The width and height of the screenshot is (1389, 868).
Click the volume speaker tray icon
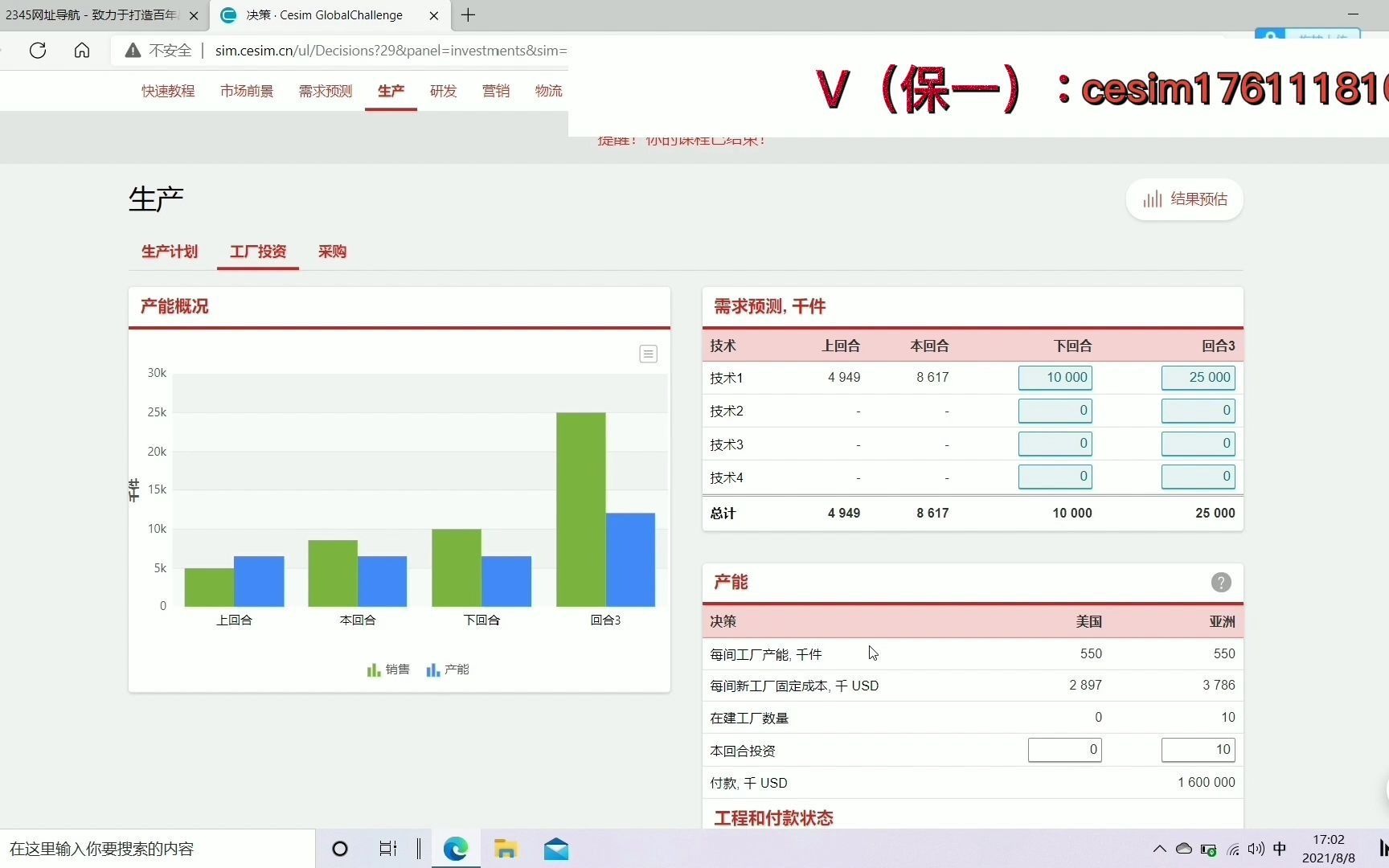(x=1256, y=849)
